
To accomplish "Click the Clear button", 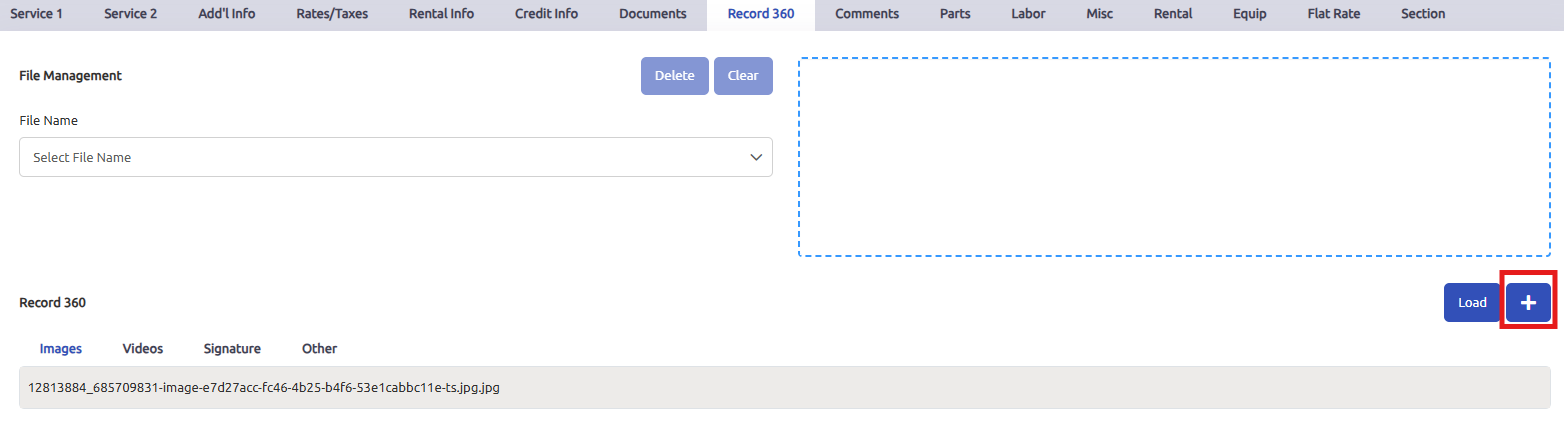I will (x=743, y=76).
